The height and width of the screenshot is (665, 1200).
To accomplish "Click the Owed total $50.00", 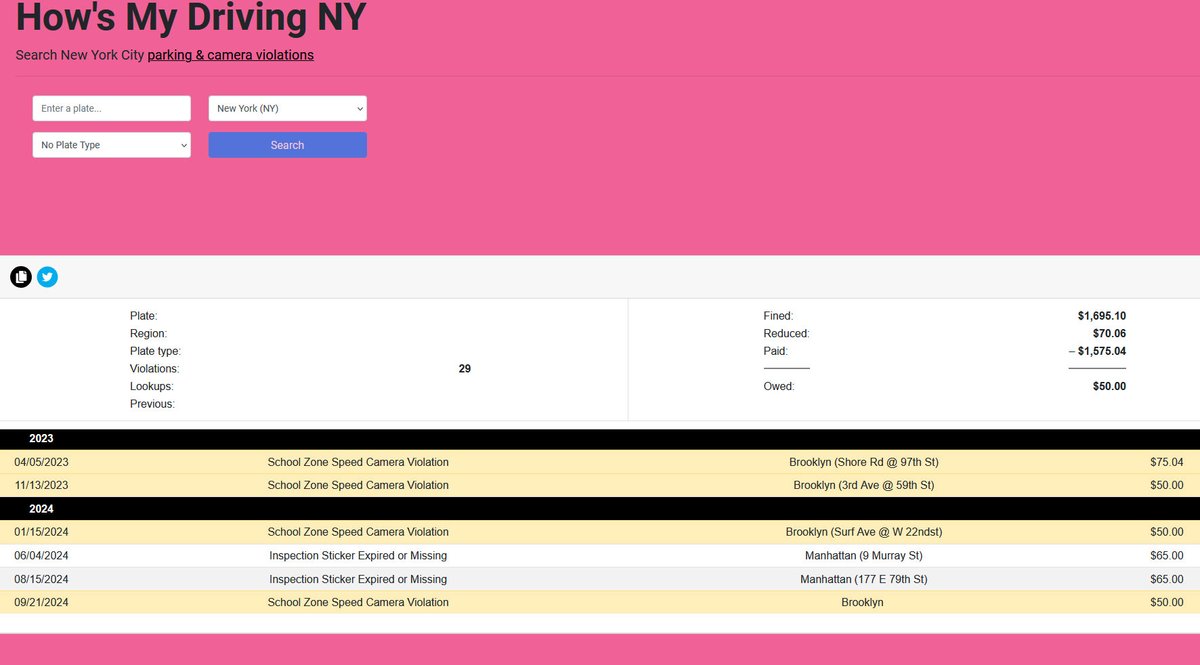I will click(x=1109, y=386).
